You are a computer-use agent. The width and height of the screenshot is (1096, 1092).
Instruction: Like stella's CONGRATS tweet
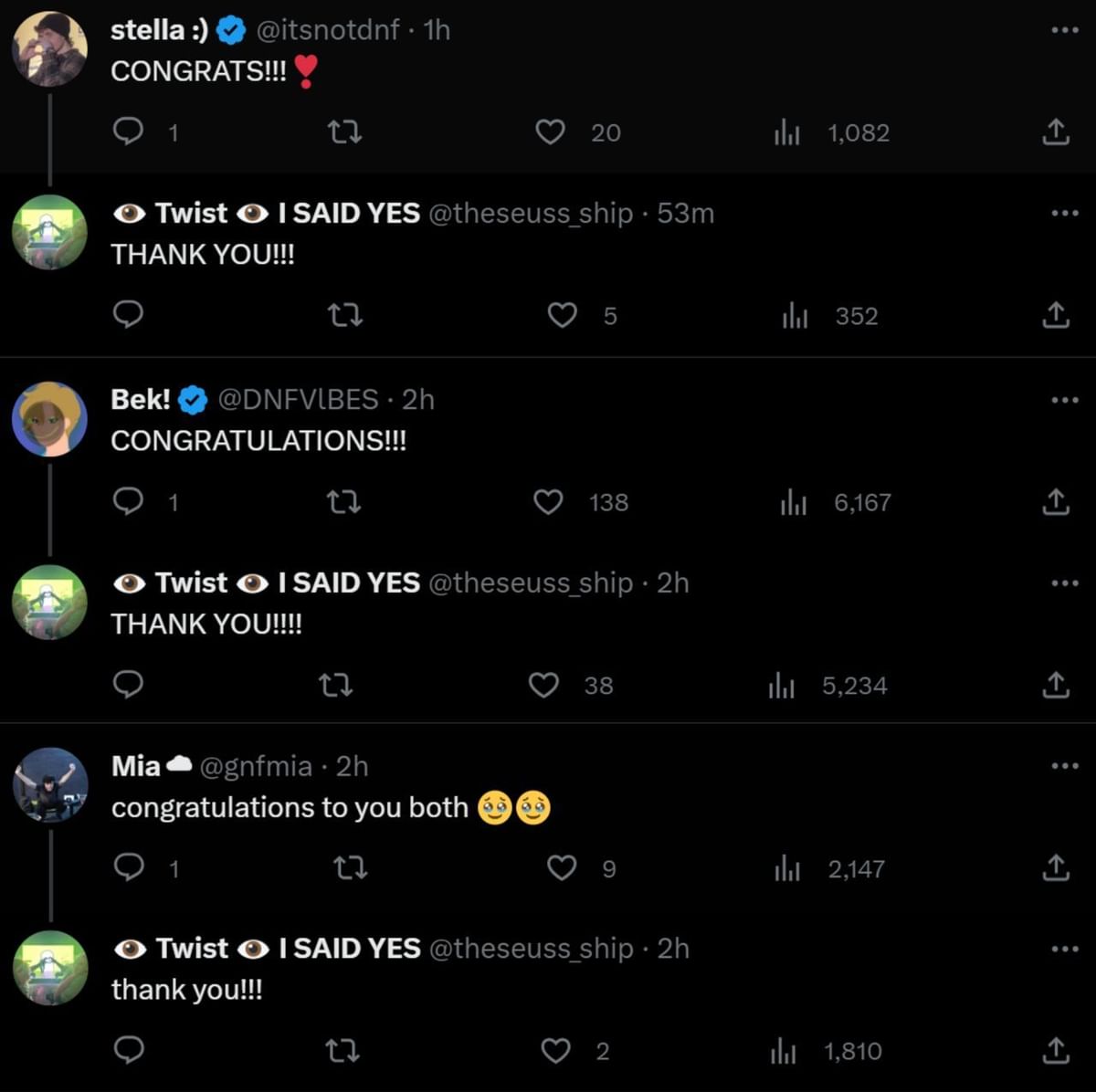pos(550,132)
